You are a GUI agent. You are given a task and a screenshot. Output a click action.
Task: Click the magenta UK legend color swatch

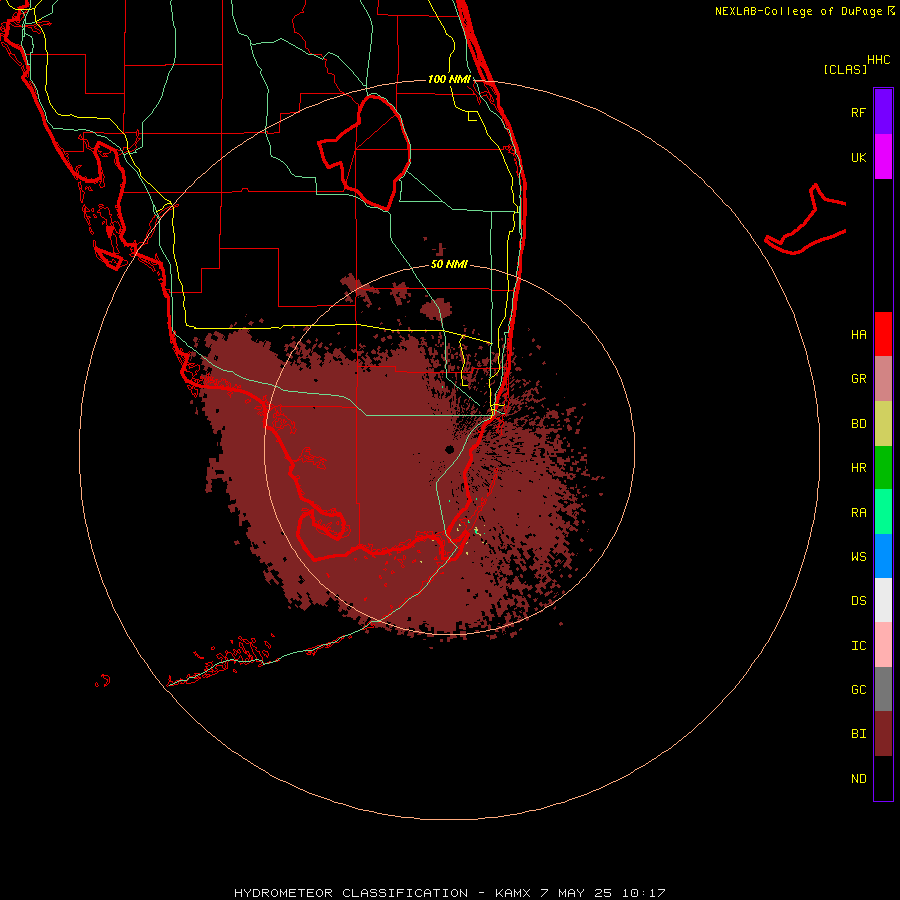tap(883, 157)
